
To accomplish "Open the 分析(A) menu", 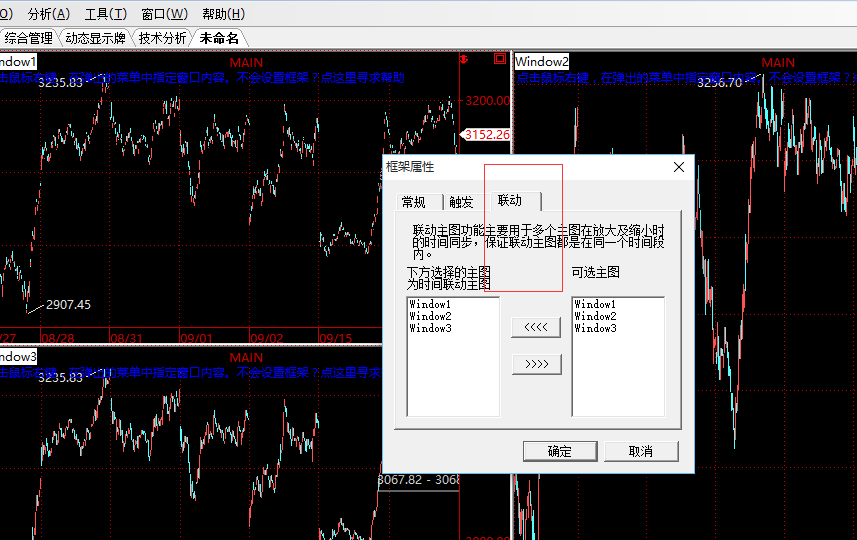I will [x=49, y=14].
